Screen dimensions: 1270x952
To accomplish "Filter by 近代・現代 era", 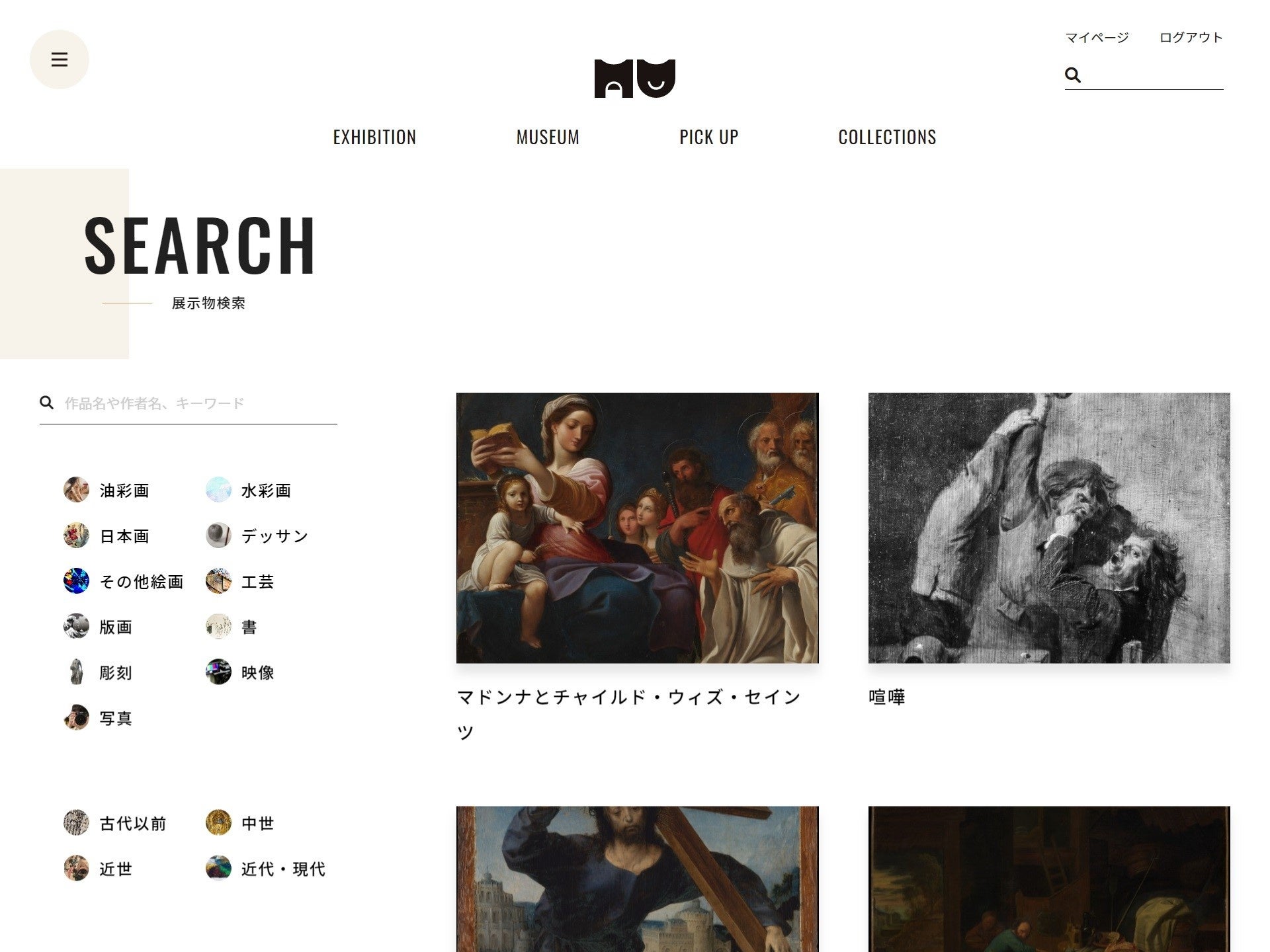I will point(265,869).
